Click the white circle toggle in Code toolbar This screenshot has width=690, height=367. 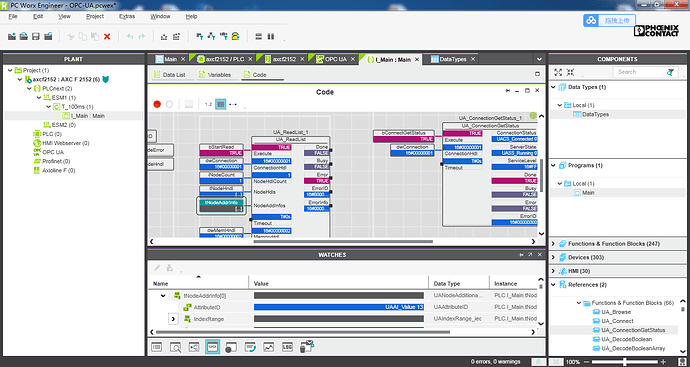coord(169,104)
